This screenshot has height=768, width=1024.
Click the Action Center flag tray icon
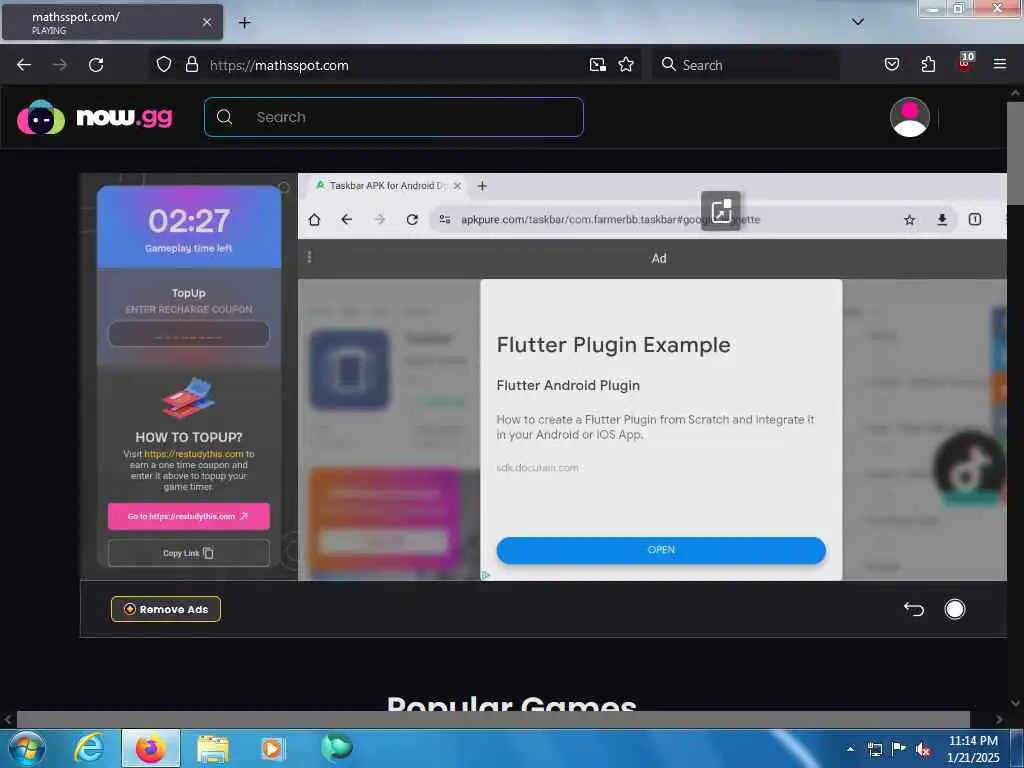tap(899, 749)
